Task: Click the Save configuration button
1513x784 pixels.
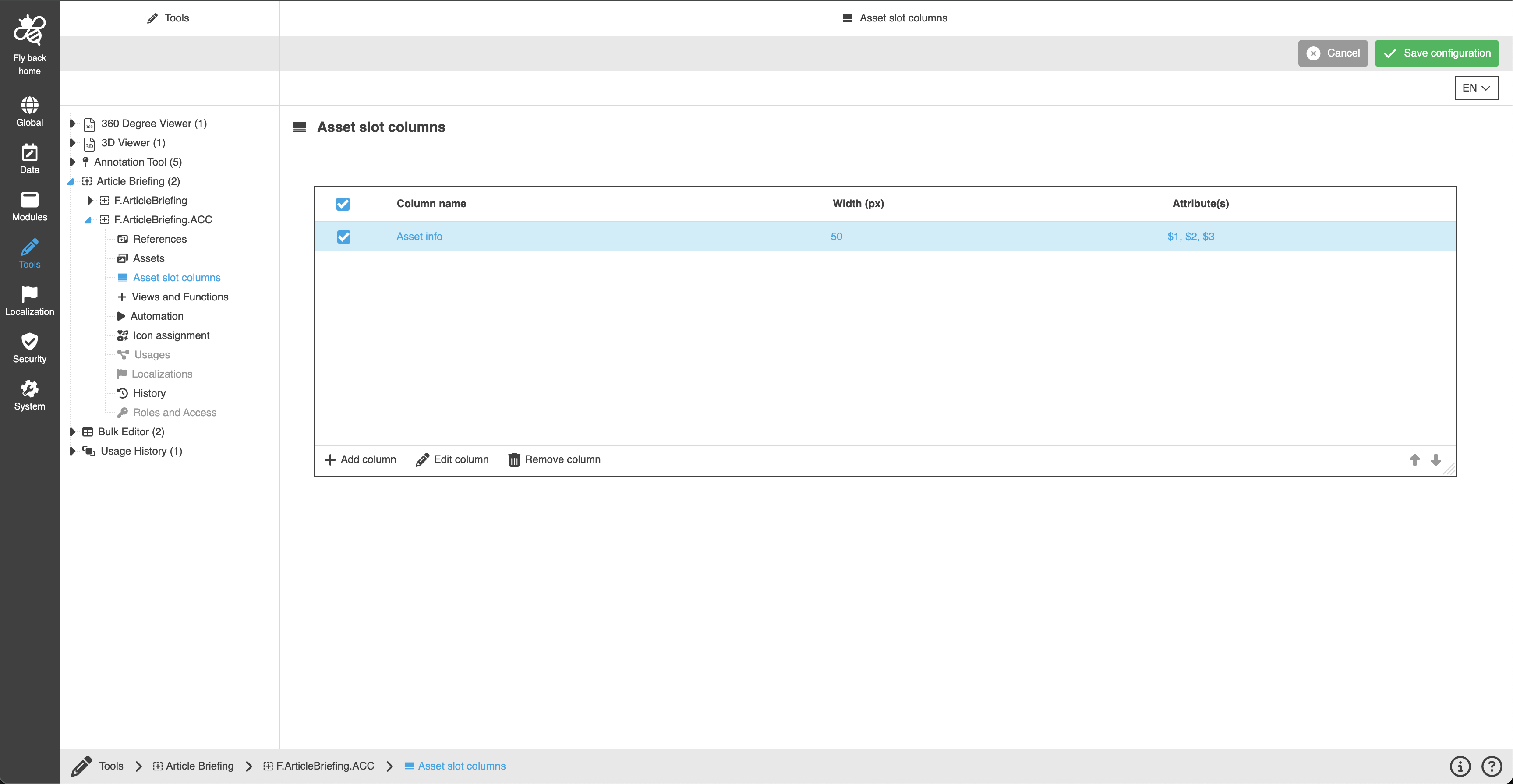Action: (x=1436, y=53)
